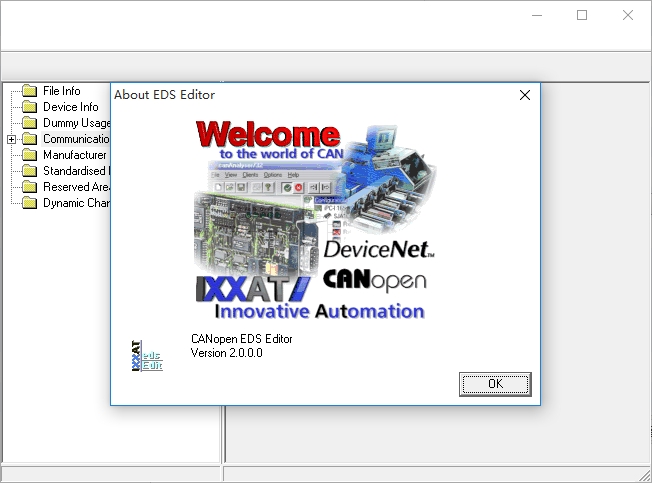Open the Standardised tree item label
Image resolution: width=652 pixels, height=483 pixels.
click(x=76, y=171)
